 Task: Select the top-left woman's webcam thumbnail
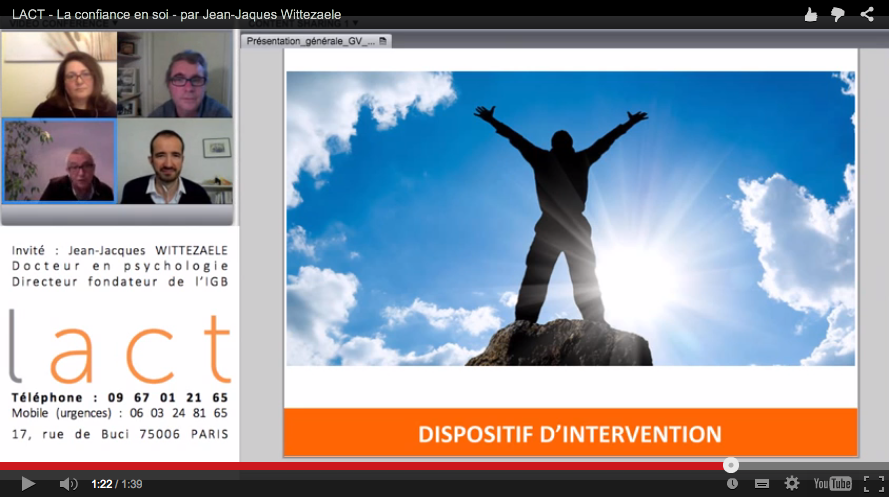60,75
